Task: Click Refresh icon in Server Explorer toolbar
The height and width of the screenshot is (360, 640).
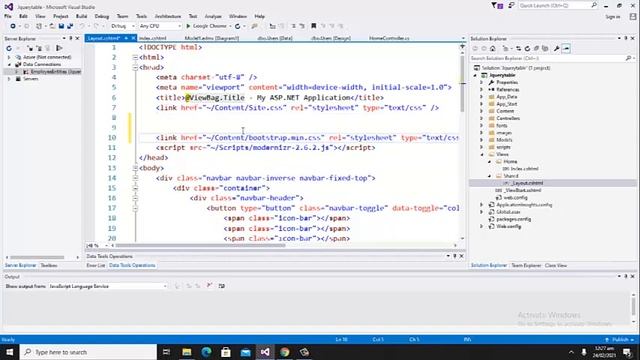Action: click(9, 48)
